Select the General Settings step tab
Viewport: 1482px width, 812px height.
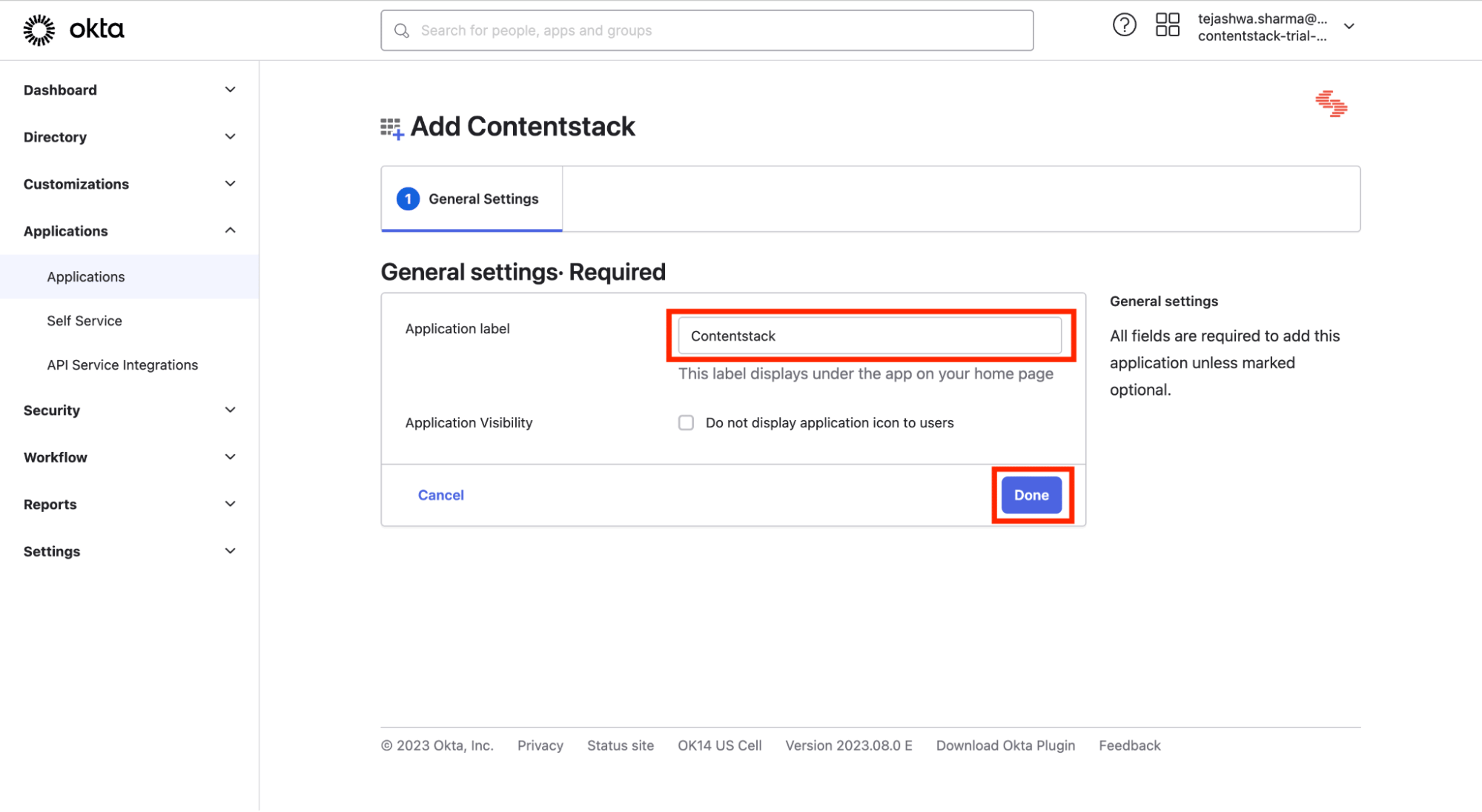click(472, 199)
